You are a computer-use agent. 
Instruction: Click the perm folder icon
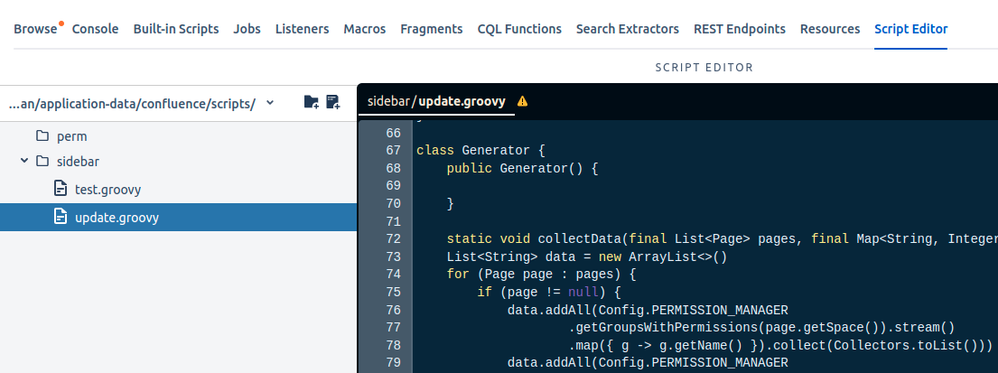(43, 136)
